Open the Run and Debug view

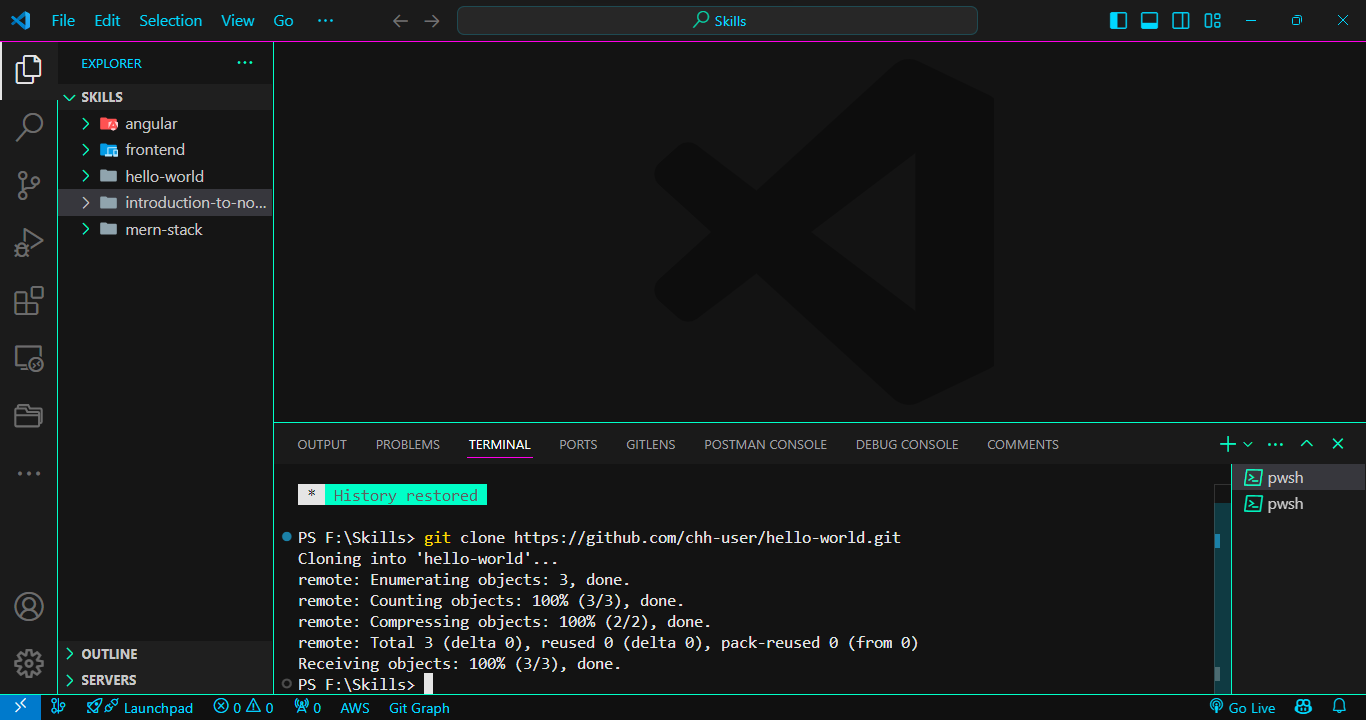pyautogui.click(x=29, y=243)
